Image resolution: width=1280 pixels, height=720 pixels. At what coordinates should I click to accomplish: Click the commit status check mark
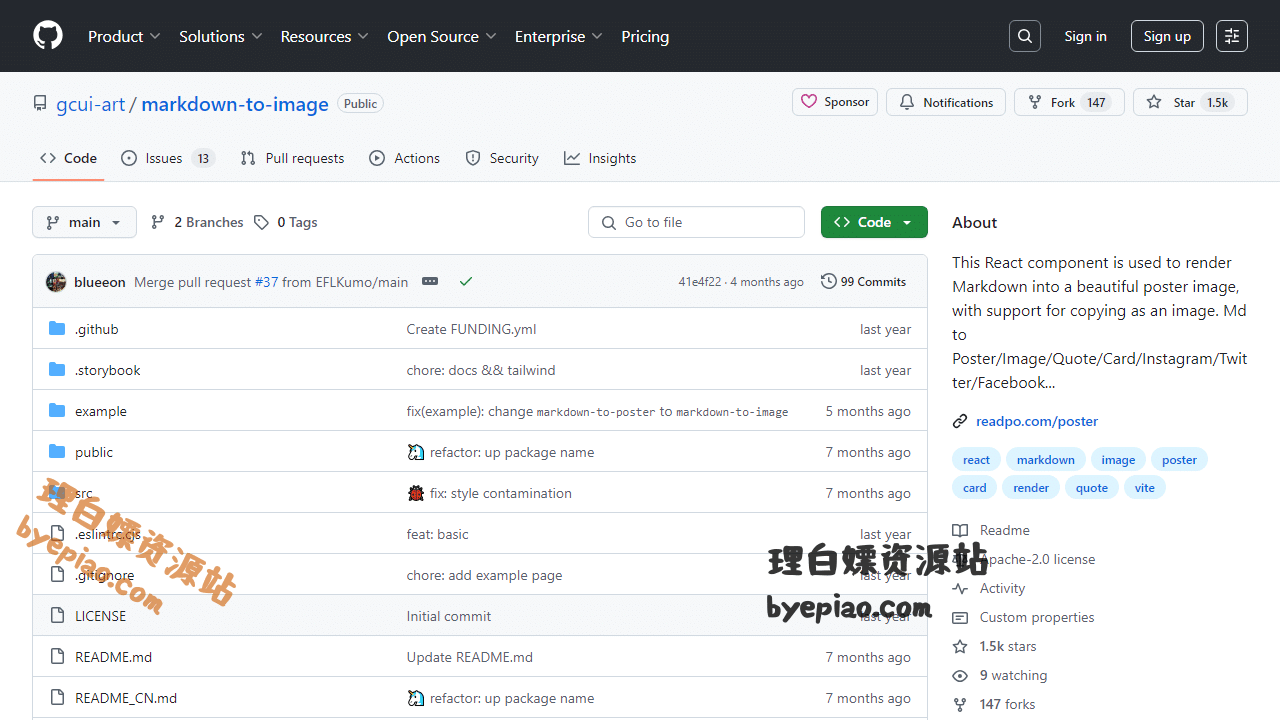(x=466, y=282)
